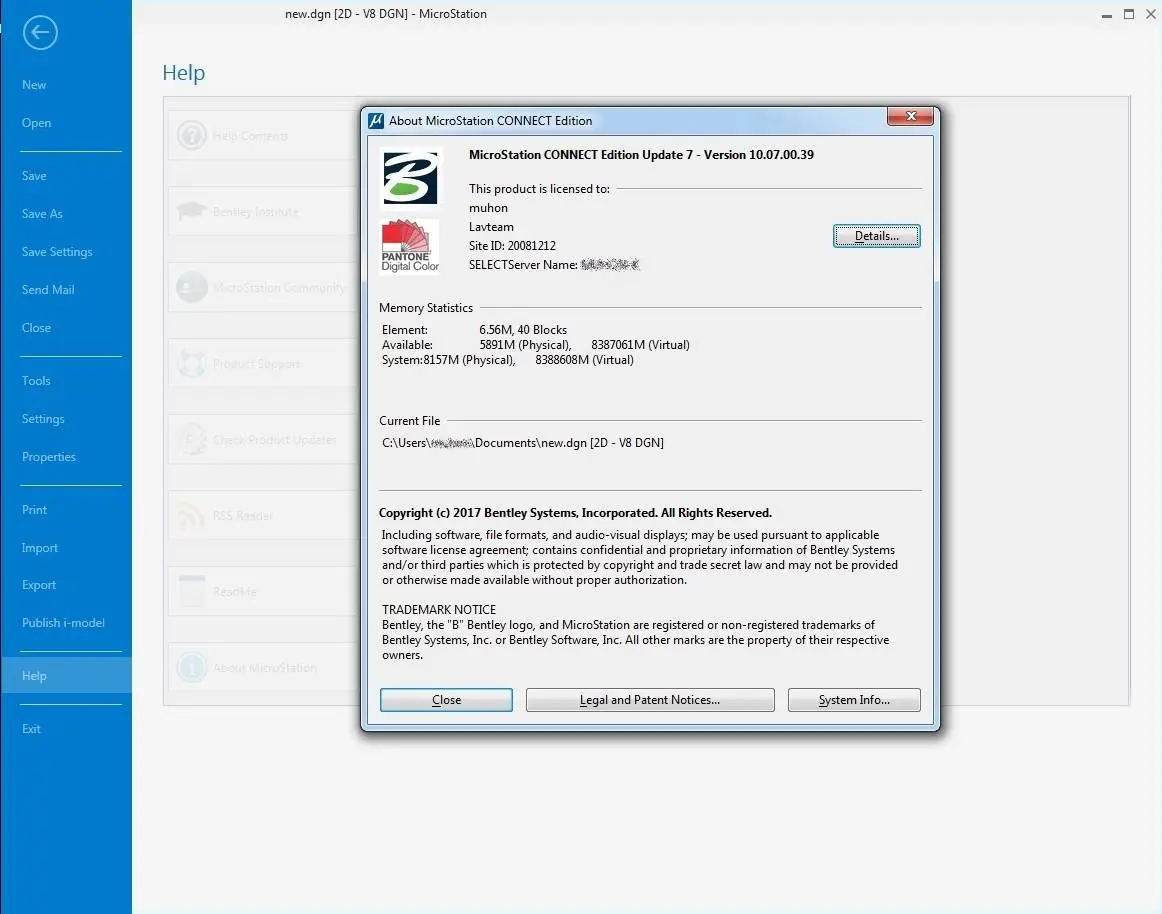Open license Details button

[x=877, y=236]
